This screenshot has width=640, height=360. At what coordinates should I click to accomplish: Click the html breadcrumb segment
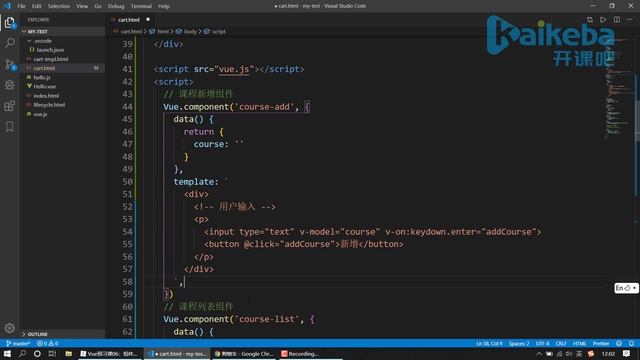162,31
